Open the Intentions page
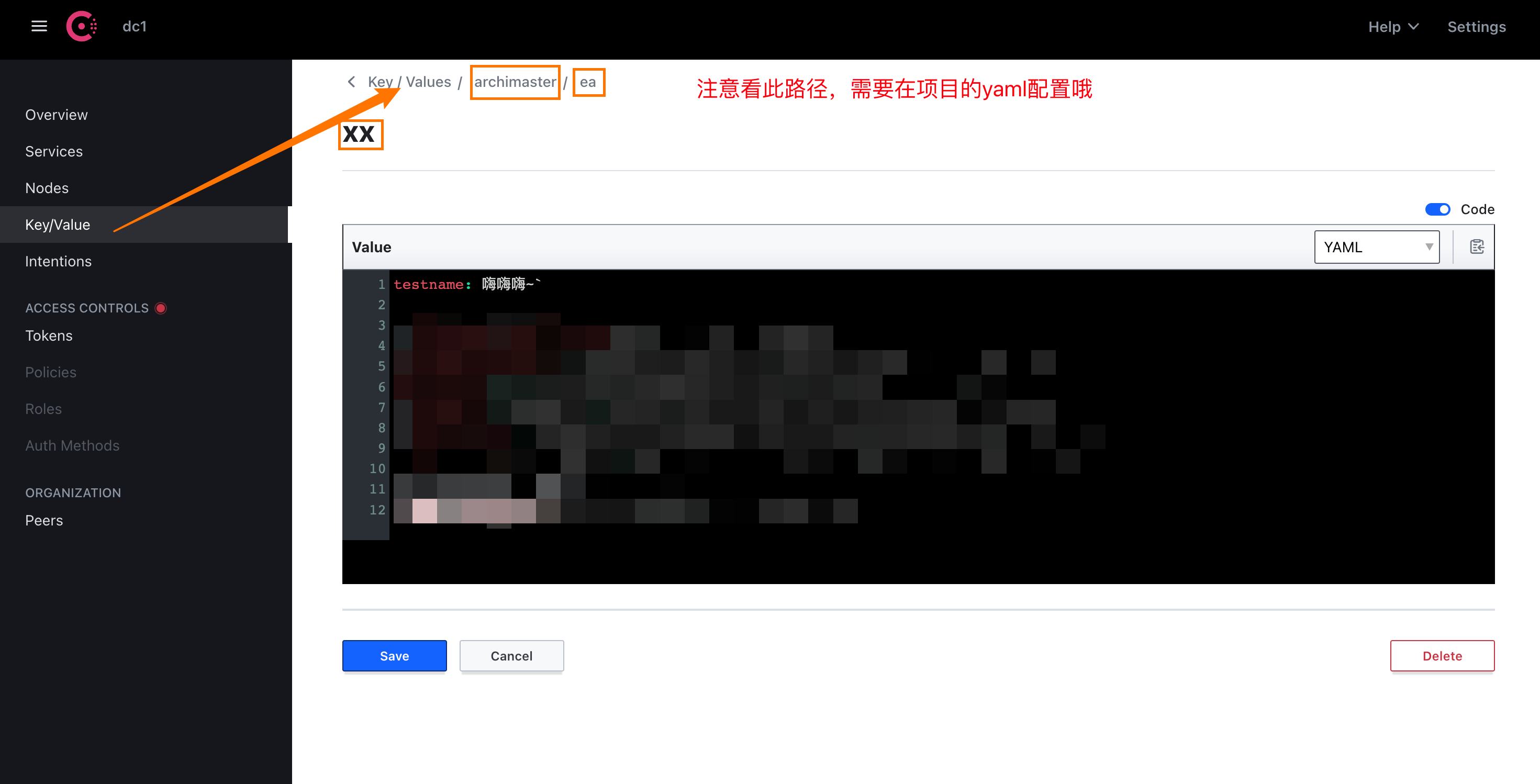The width and height of the screenshot is (1540, 784). pos(58,261)
